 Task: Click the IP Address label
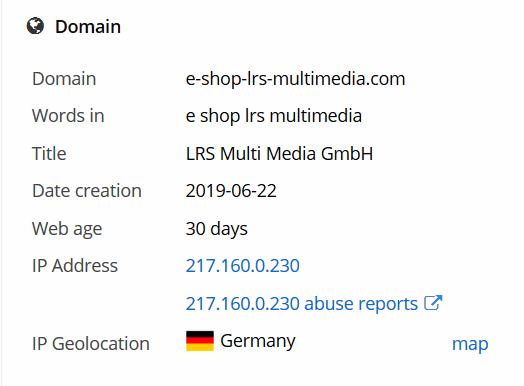tap(75, 266)
